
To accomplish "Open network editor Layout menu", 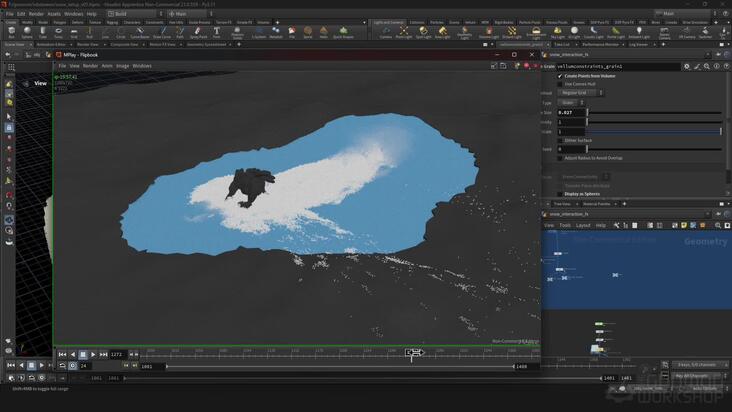I will pos(583,225).
